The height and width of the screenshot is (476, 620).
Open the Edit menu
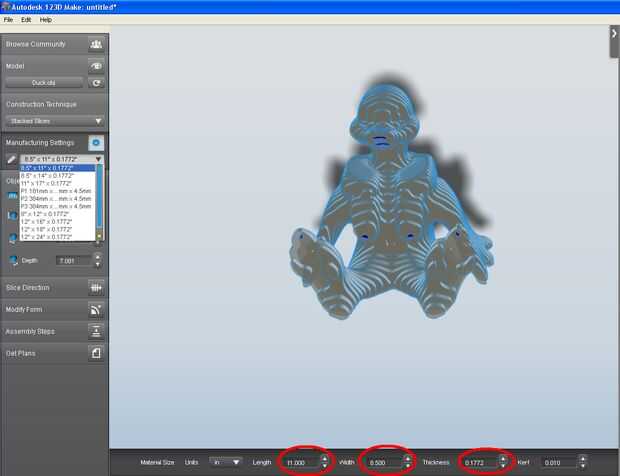tap(26, 20)
